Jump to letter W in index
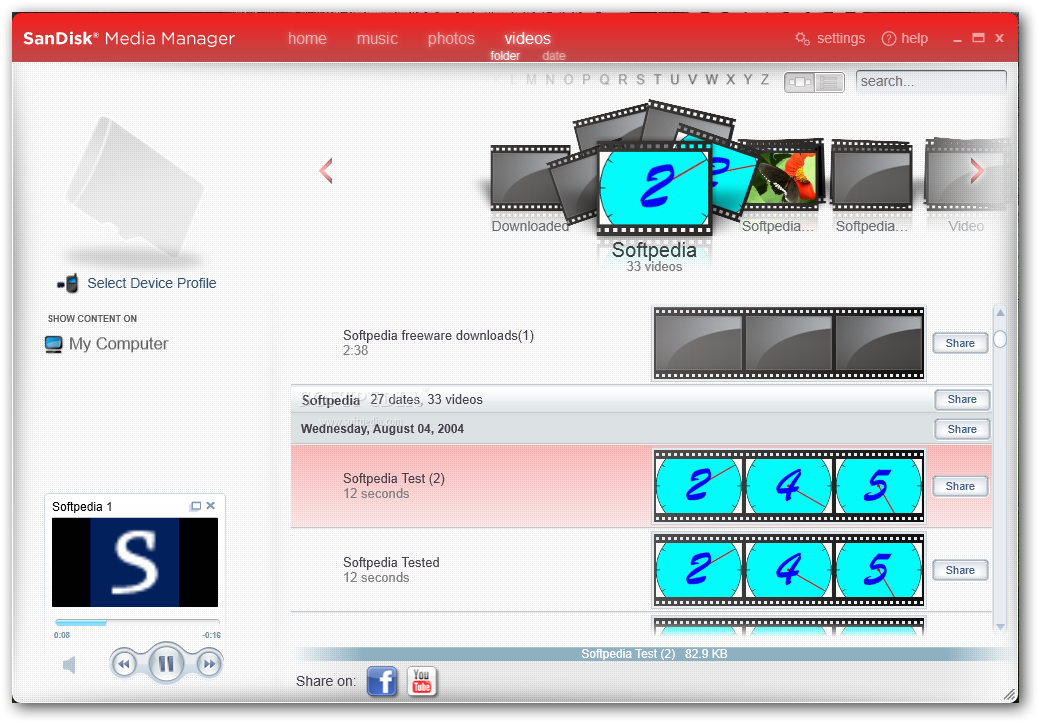This screenshot has height=723, width=1039. [712, 80]
